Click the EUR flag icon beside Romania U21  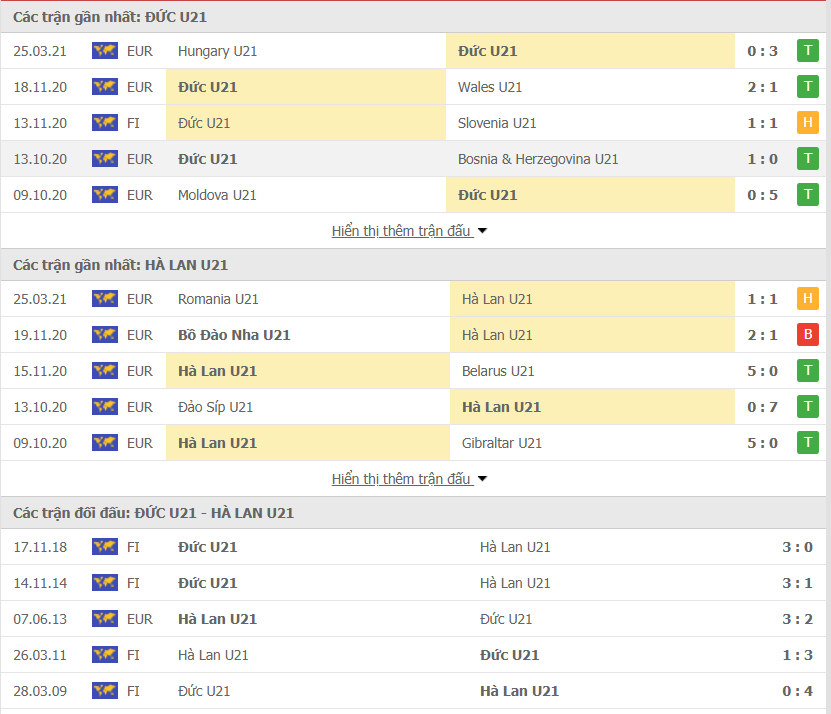[x=104, y=299]
